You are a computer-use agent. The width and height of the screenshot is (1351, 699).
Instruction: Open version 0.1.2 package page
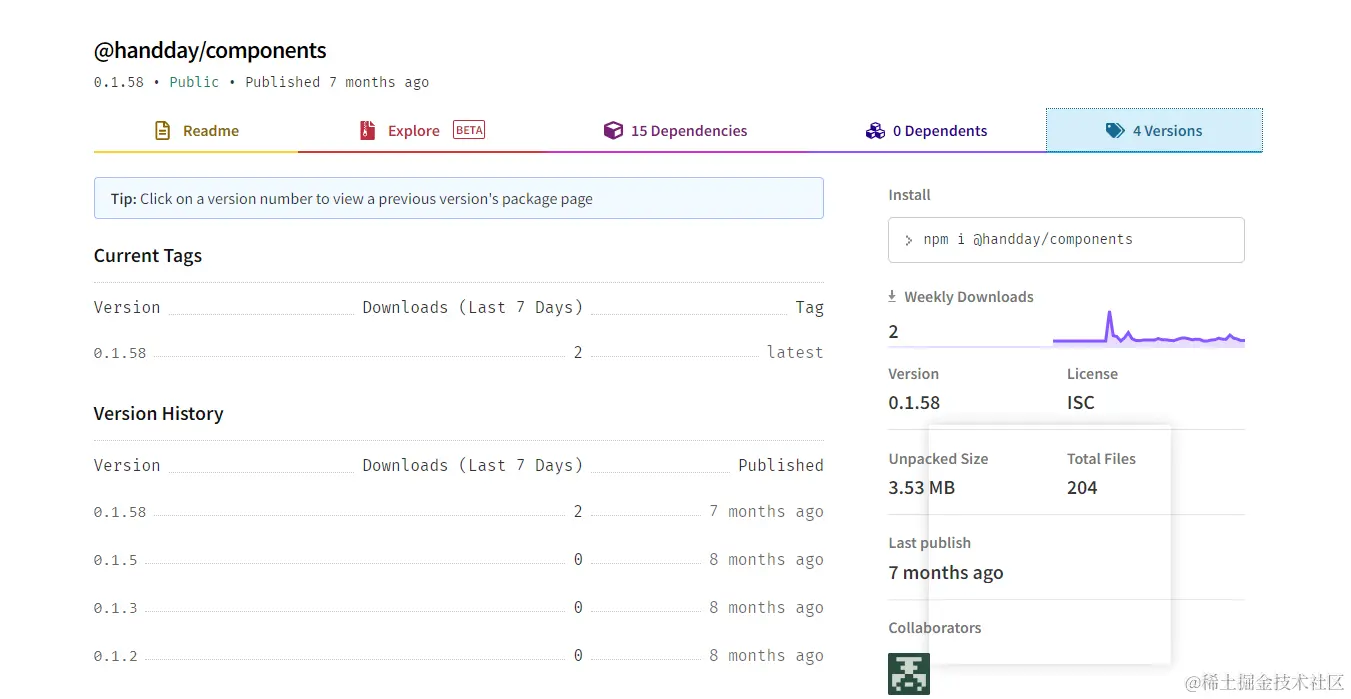(116, 656)
